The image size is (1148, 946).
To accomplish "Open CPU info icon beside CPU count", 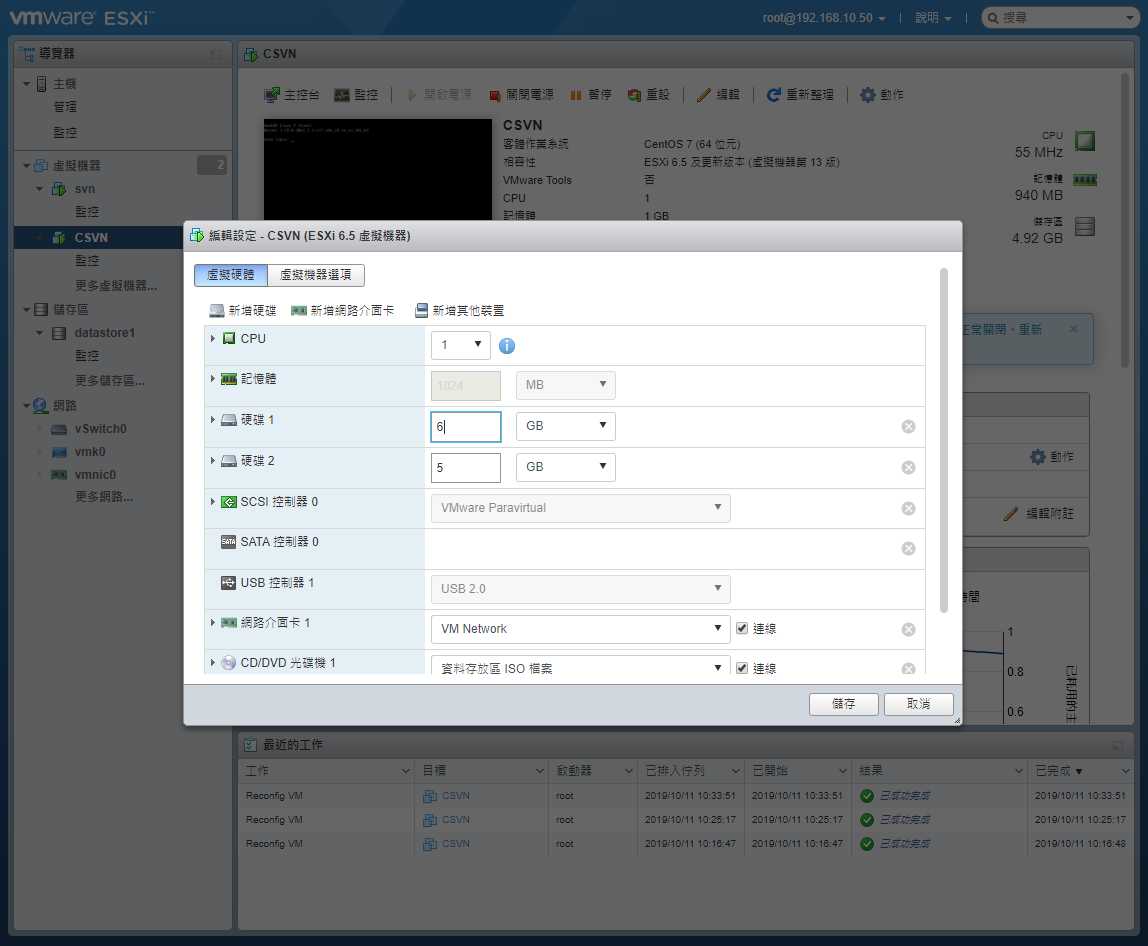I will click(x=507, y=346).
